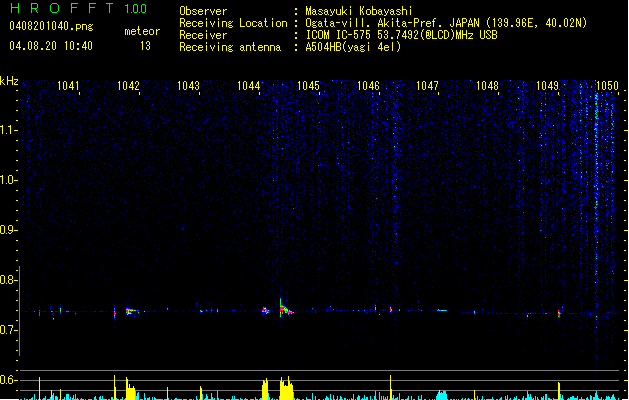Click the 1047 time axis label

click(x=427, y=86)
